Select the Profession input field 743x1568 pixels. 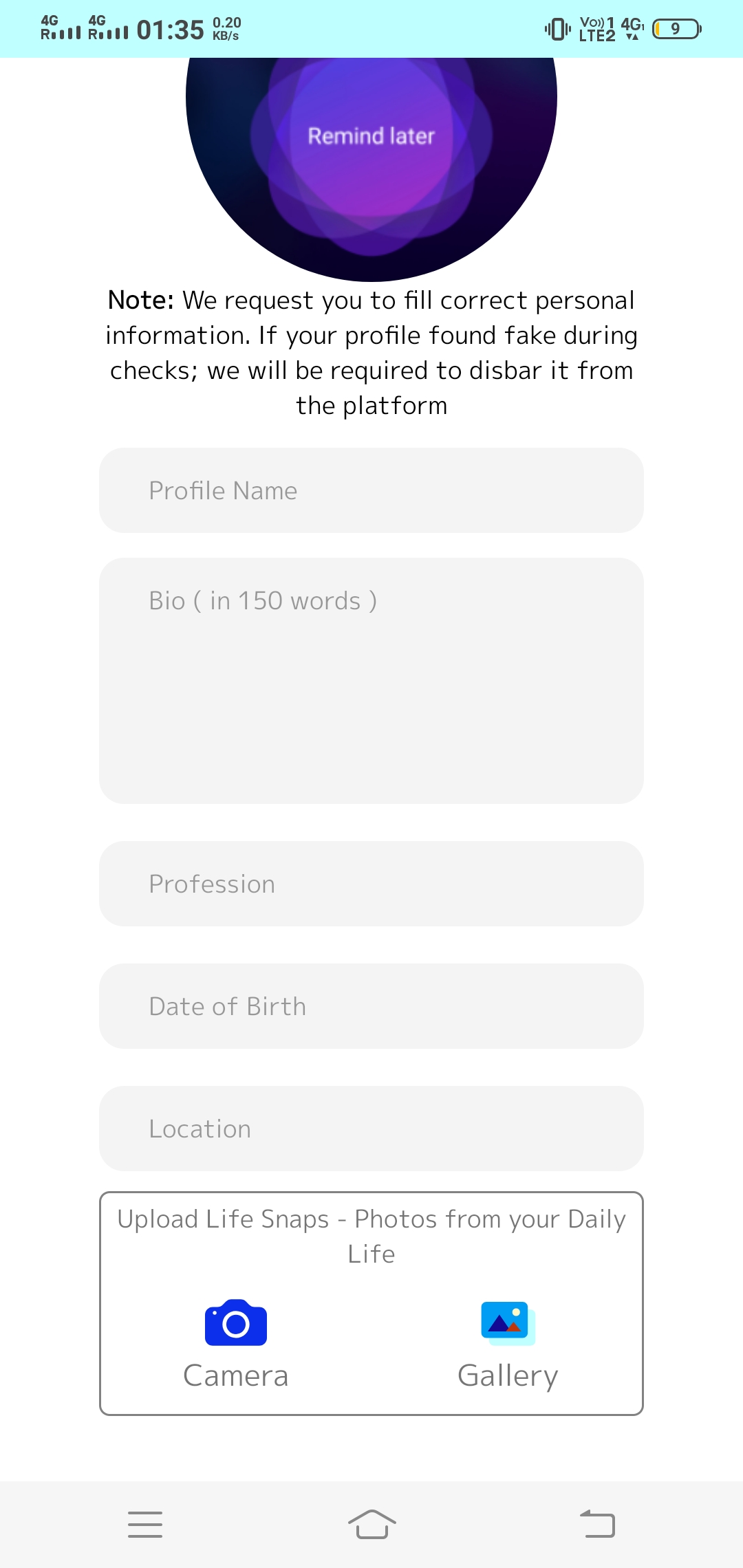(x=371, y=884)
